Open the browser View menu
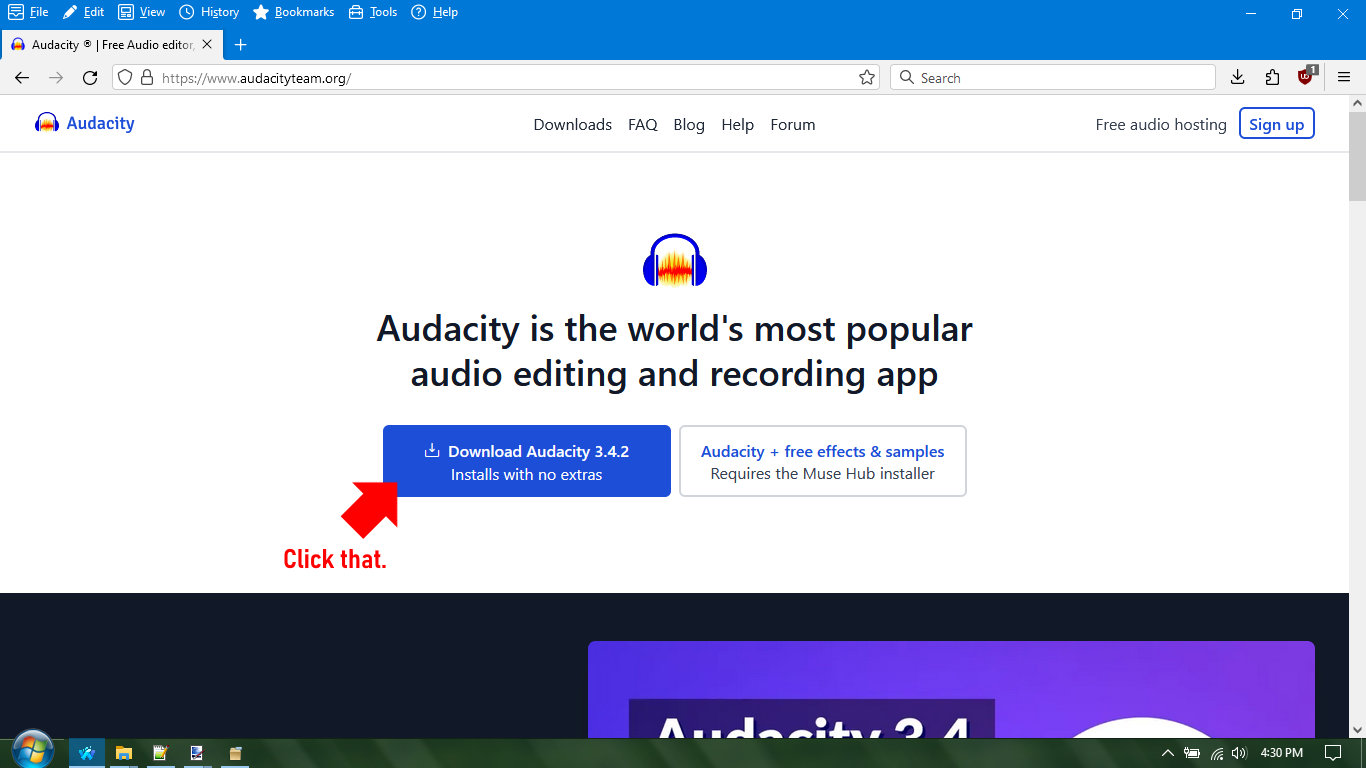Screen dimensions: 1366x768 [142, 12]
